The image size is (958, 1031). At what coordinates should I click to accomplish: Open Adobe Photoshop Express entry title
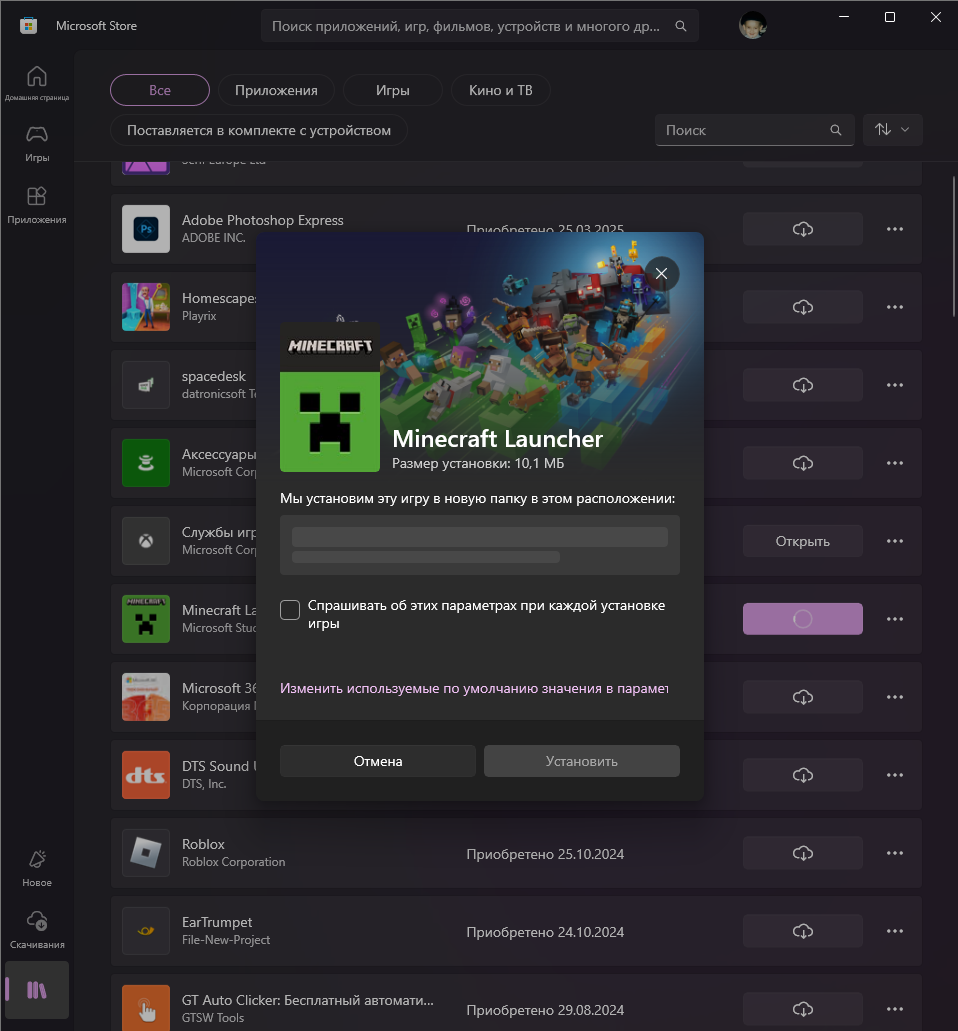(262, 220)
